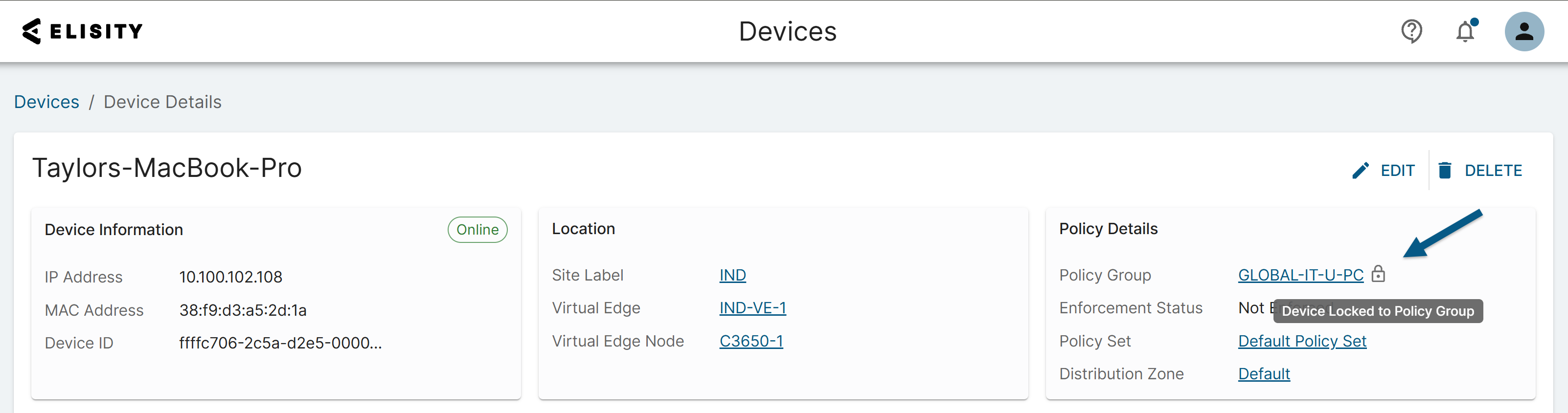Click the truncated Device ID value
Image resolution: width=1568 pixels, height=413 pixels.
280,343
